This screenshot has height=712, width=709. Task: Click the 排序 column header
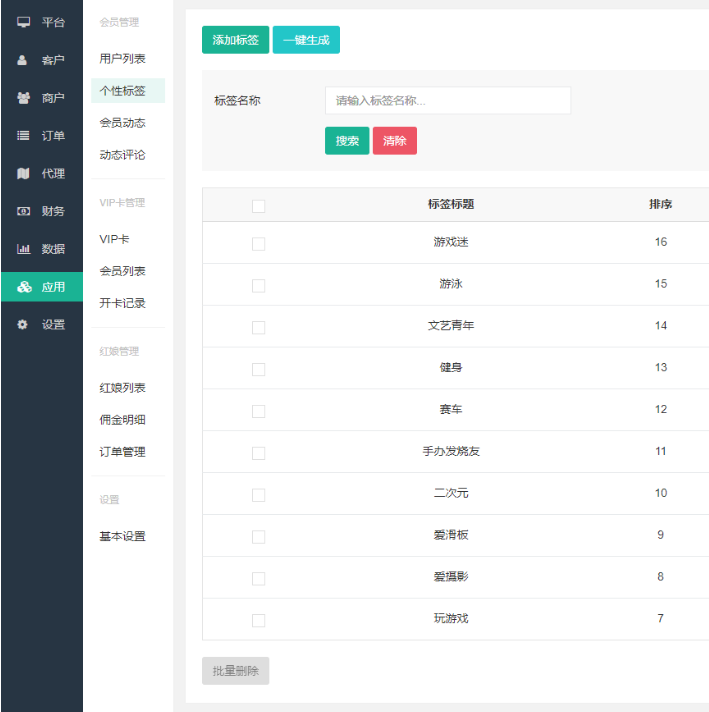point(660,204)
